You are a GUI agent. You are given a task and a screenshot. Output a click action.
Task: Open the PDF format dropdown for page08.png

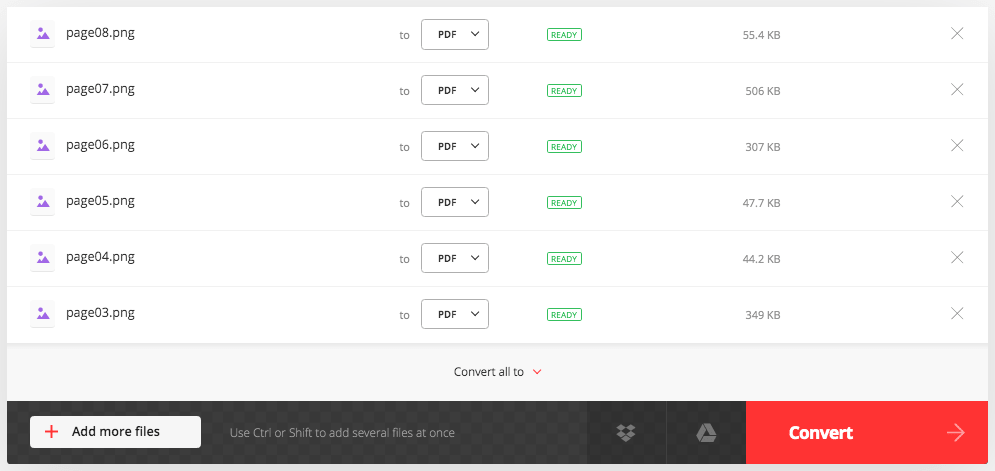(x=455, y=34)
